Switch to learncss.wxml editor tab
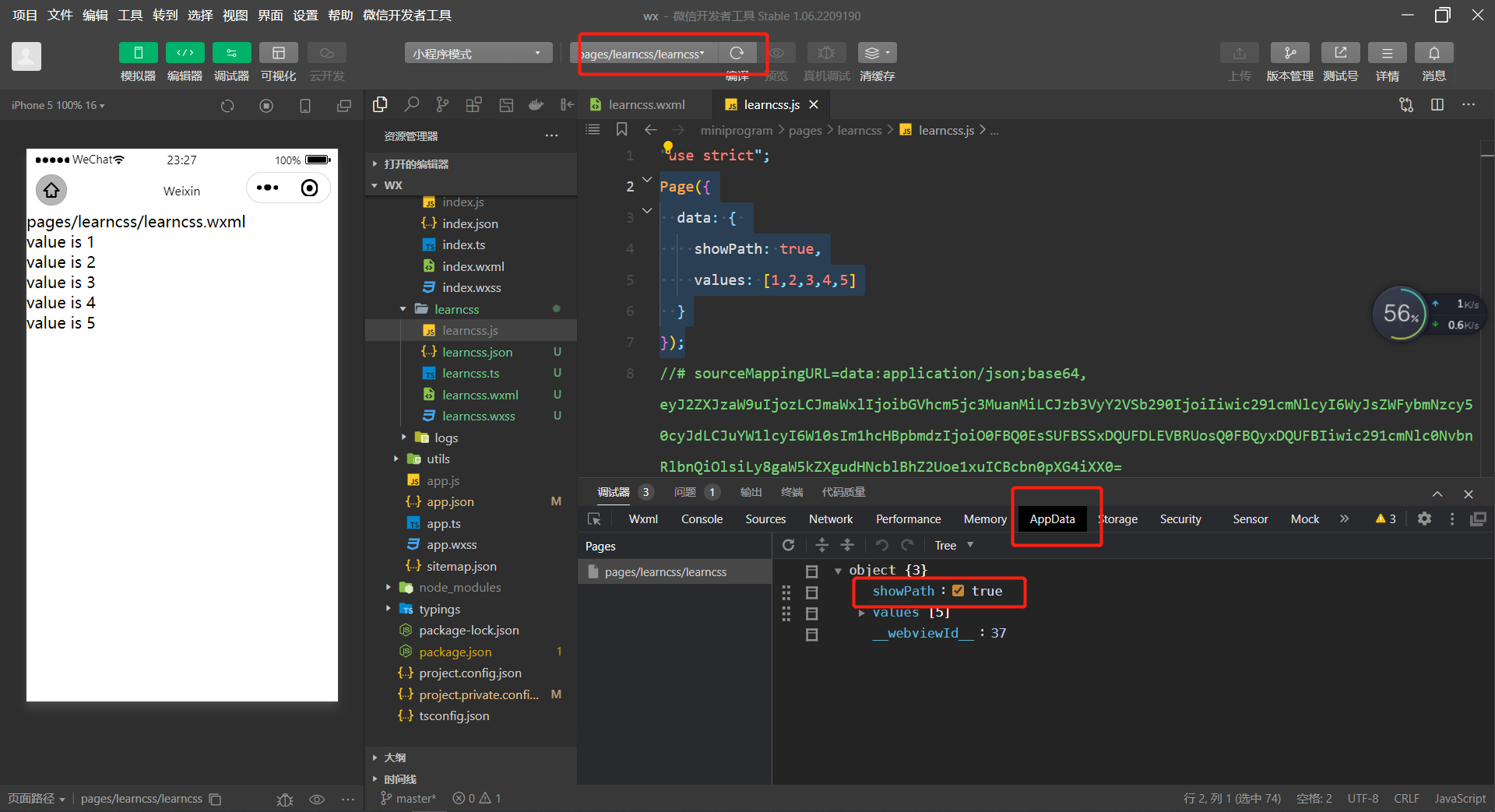 [645, 105]
